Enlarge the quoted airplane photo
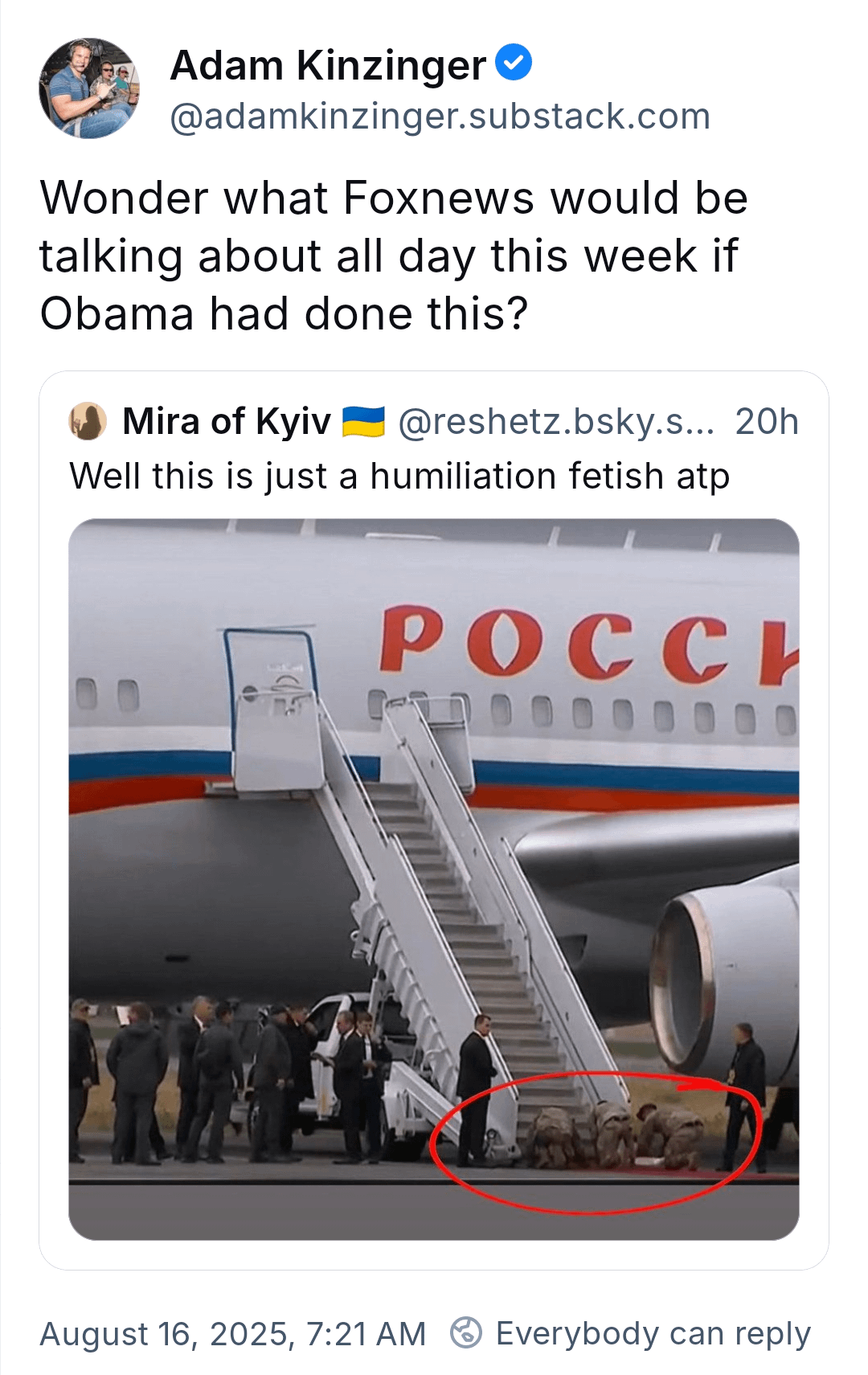This screenshot has height=1375, width=868. click(434, 879)
